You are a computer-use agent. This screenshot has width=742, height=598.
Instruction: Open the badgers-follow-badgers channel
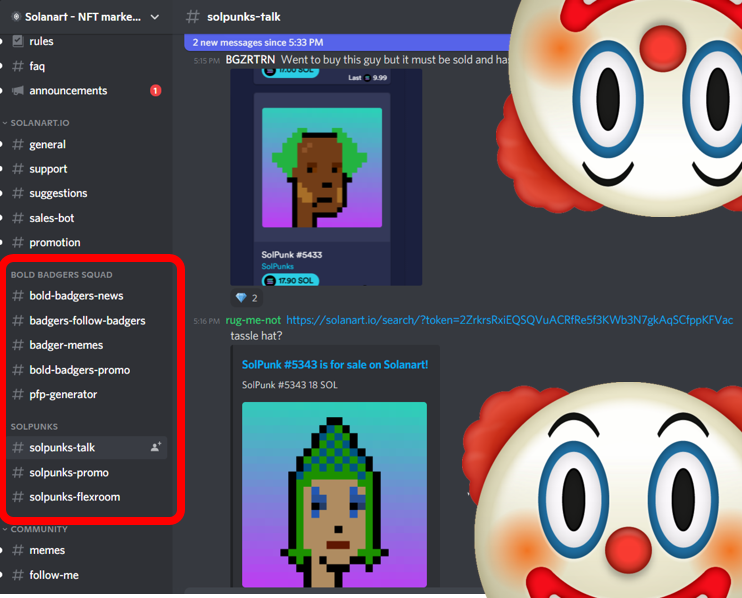[x=87, y=321]
